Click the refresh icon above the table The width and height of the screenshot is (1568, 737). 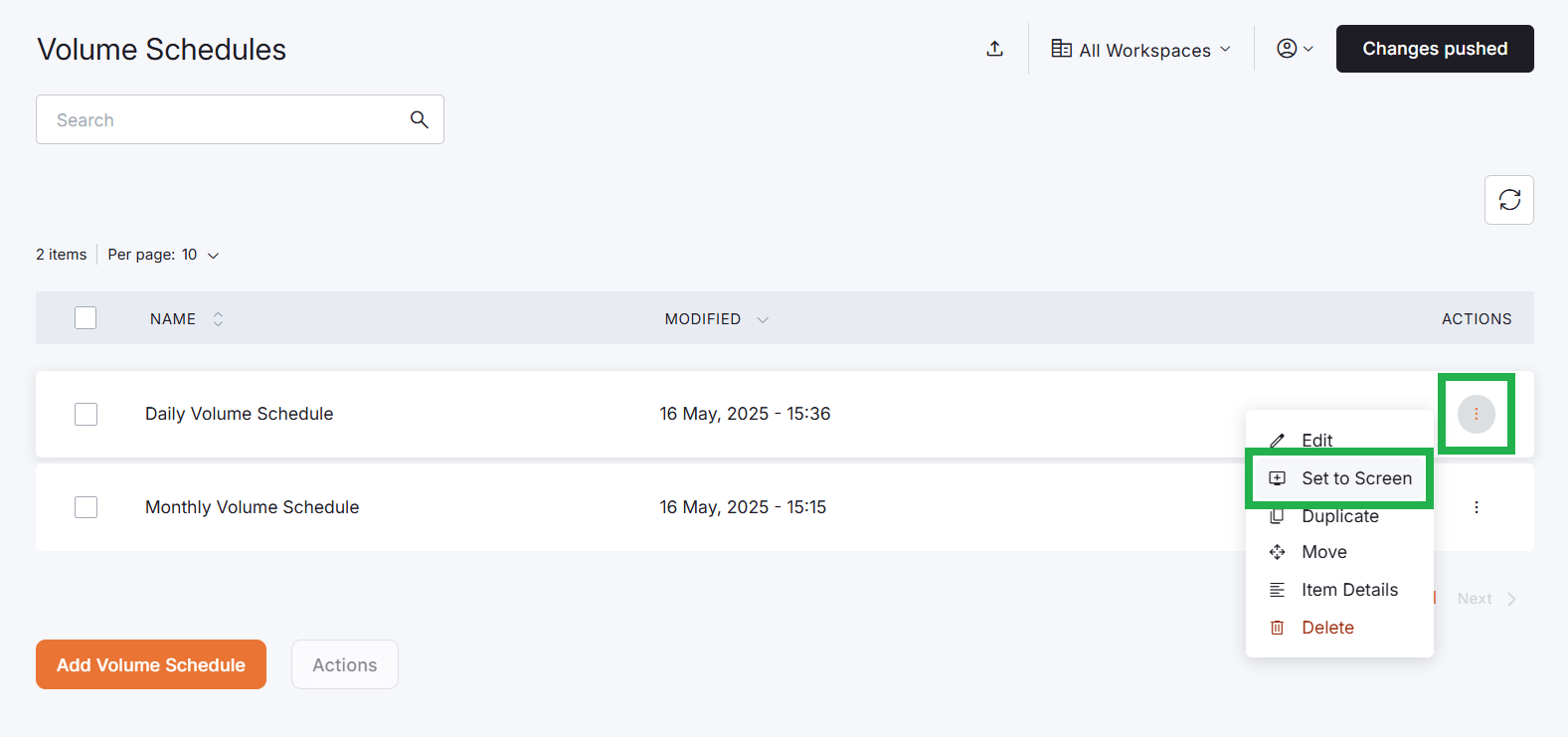(x=1508, y=200)
